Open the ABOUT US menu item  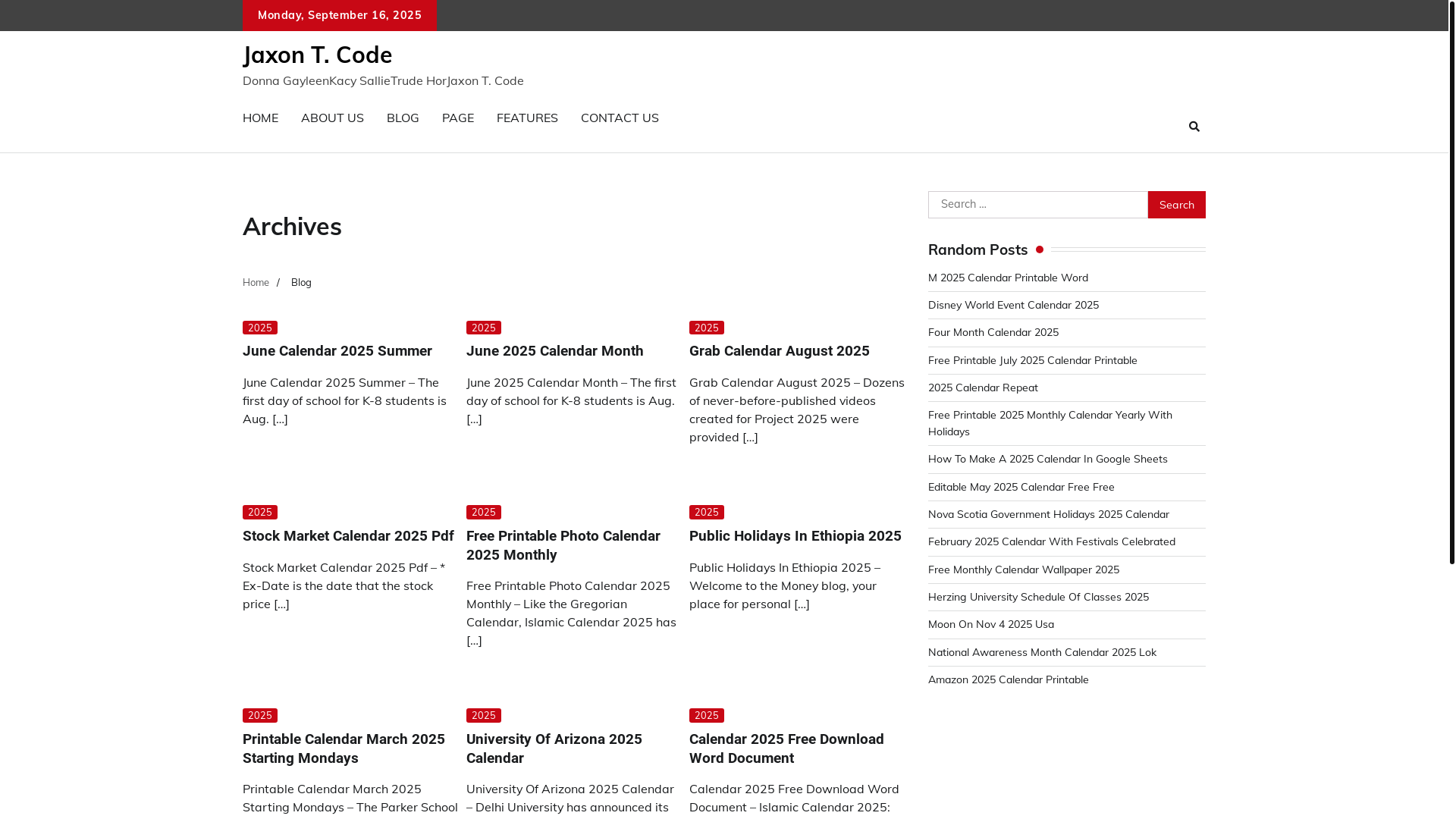332,118
